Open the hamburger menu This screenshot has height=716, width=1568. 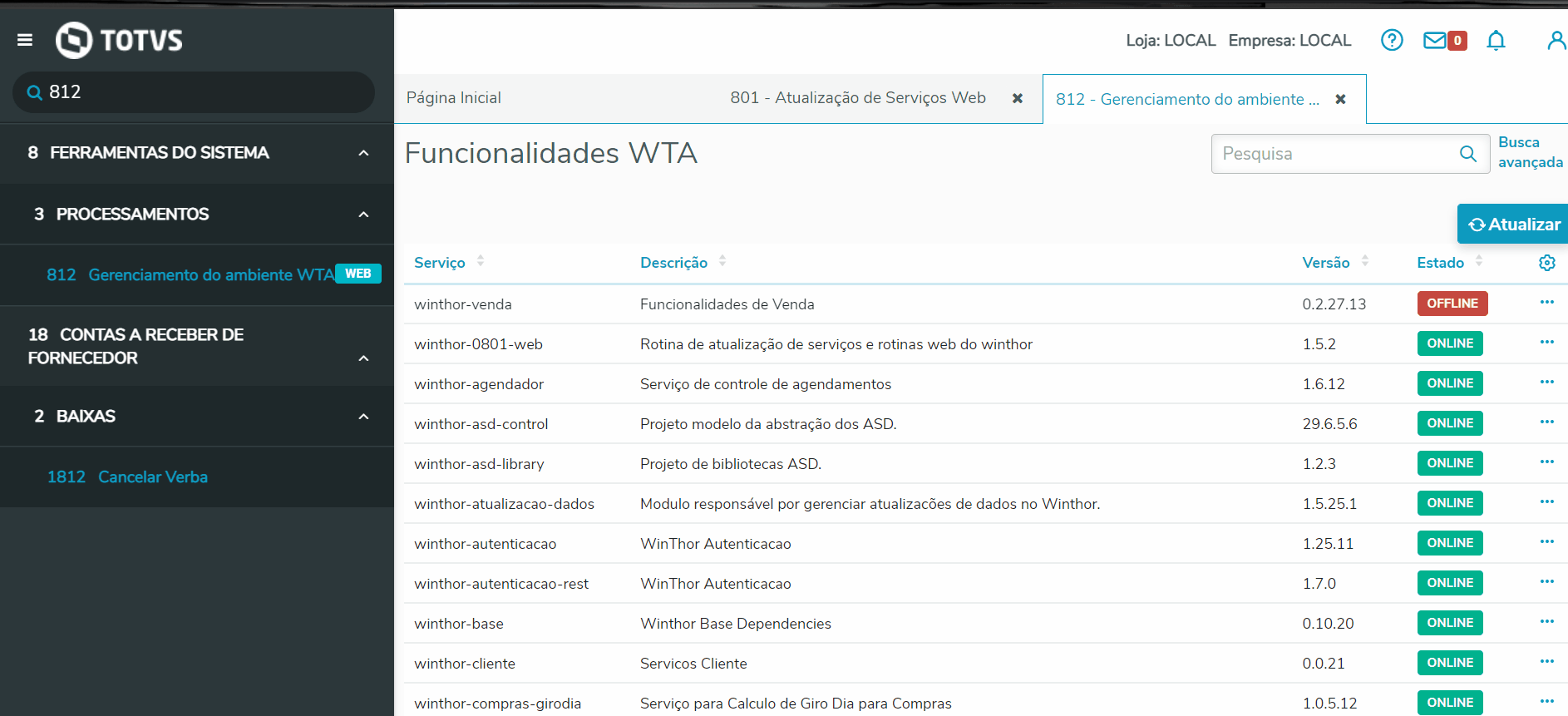(x=25, y=40)
